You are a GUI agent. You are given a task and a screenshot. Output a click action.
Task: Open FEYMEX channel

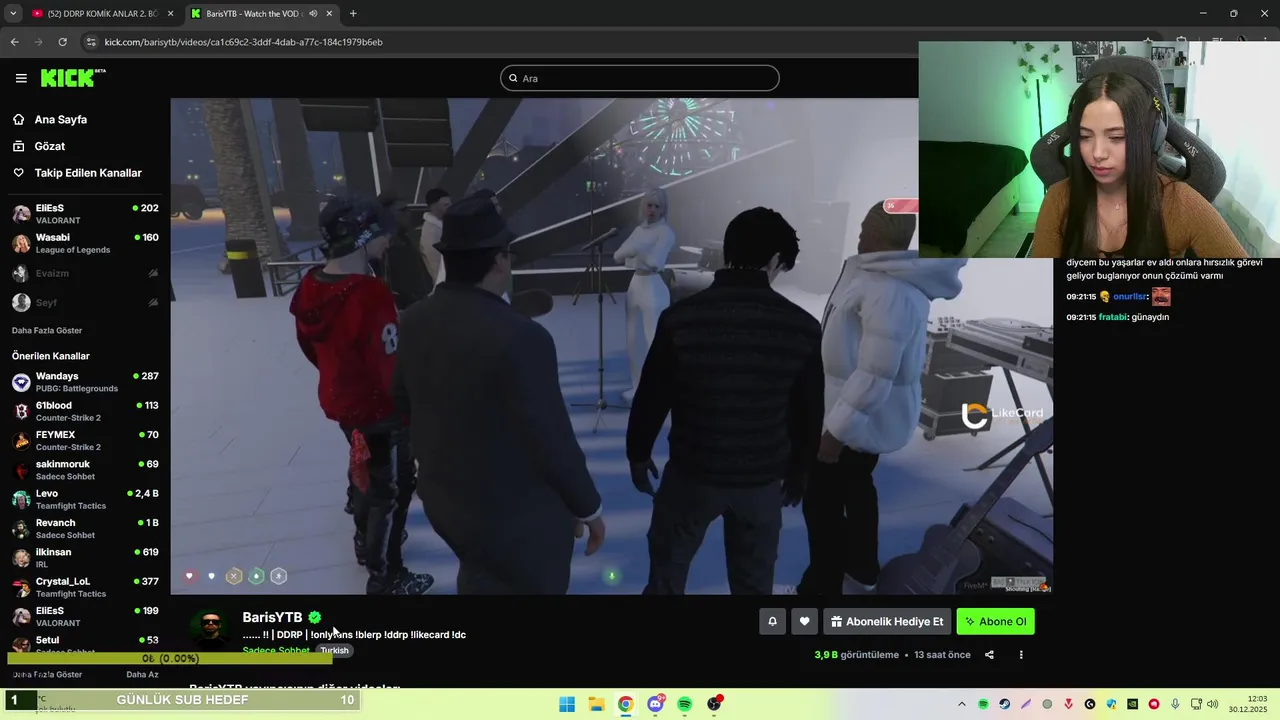tap(85, 440)
